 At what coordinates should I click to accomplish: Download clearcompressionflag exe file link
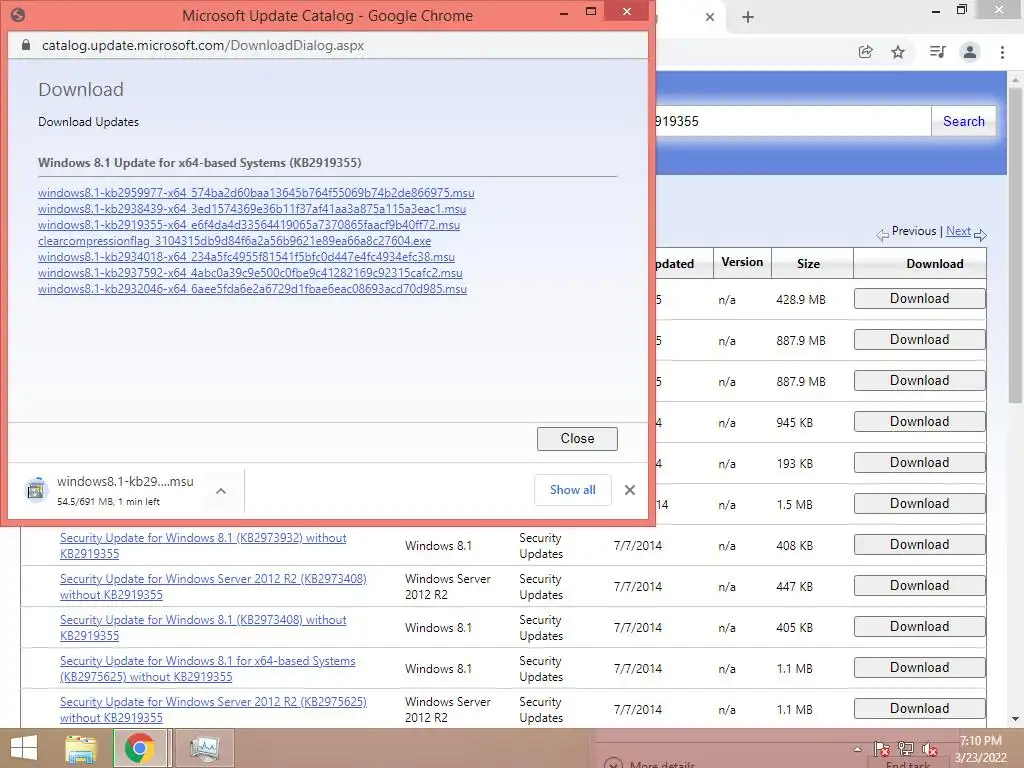[234, 241]
